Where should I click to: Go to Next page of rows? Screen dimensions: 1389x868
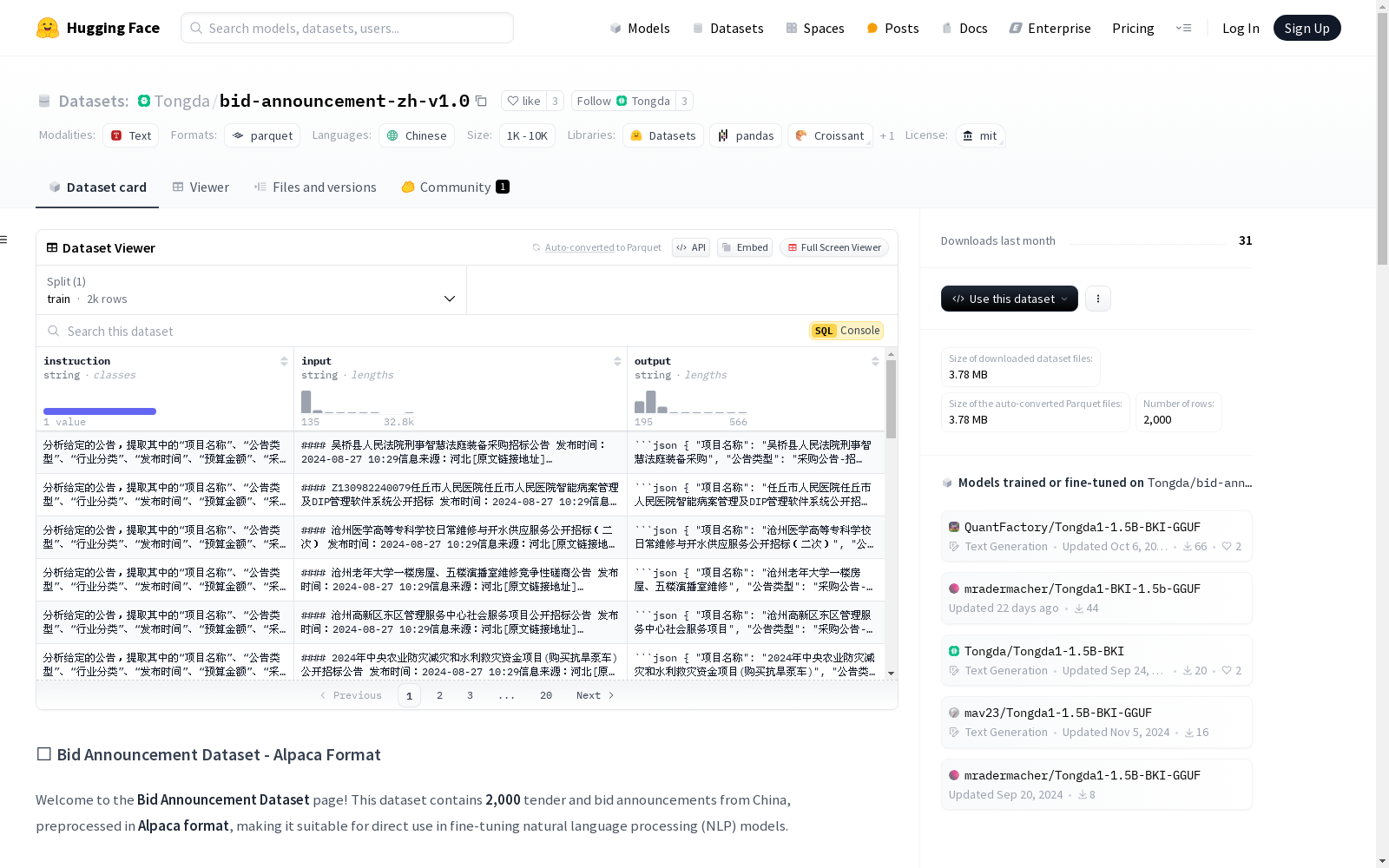(x=596, y=695)
